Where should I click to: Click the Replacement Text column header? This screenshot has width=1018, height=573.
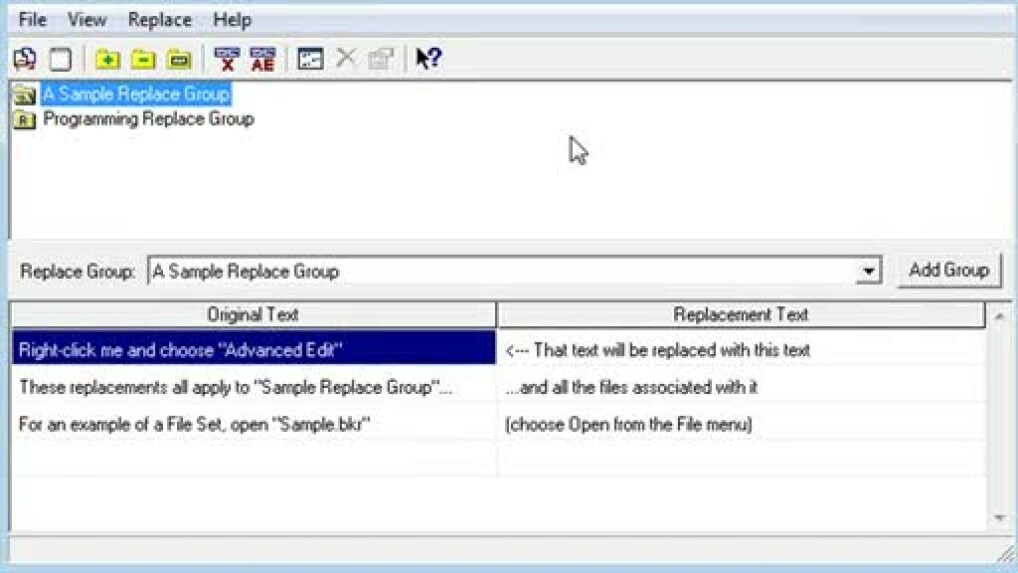[x=740, y=314]
